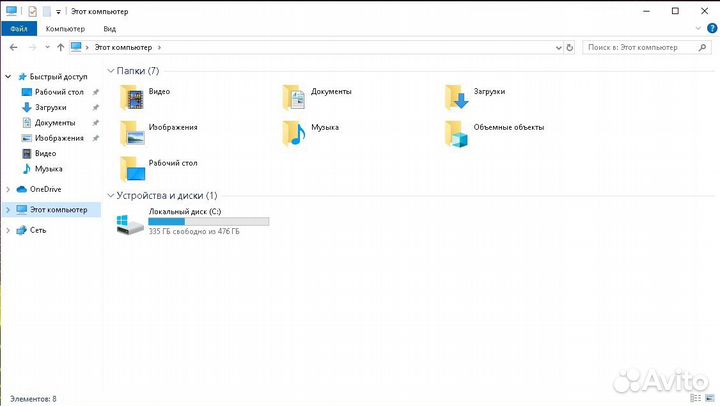Viewport: 720px width, 406px height.
Task: Click the refresh button in address bar
Action: pos(570,47)
